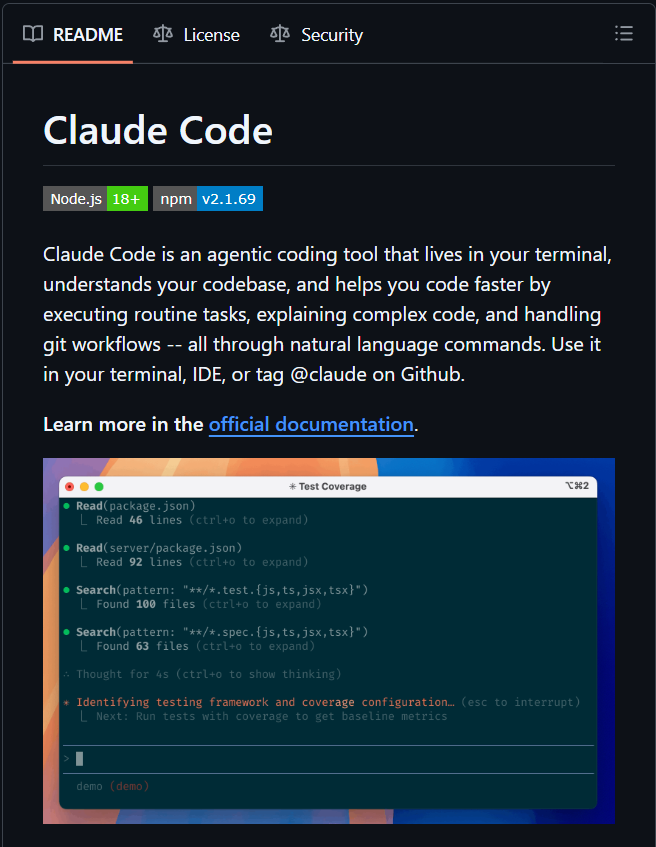Image resolution: width=656 pixels, height=847 pixels.
Task: Click the Test Coverage terminal title
Action: click(327, 486)
